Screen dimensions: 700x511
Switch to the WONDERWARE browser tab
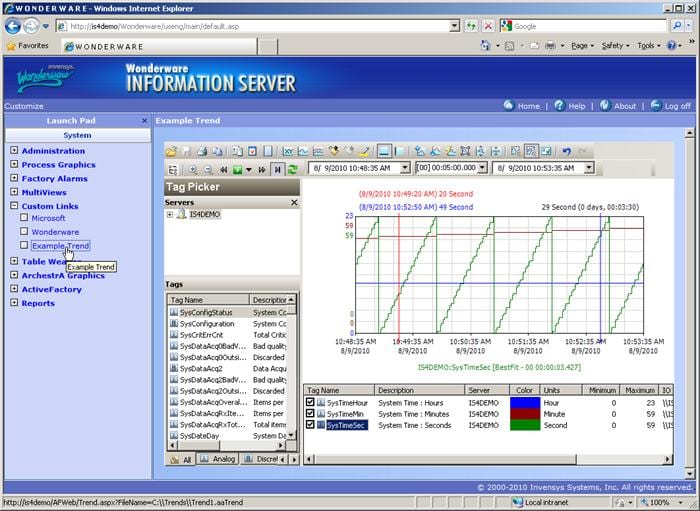pyautogui.click(x=159, y=46)
